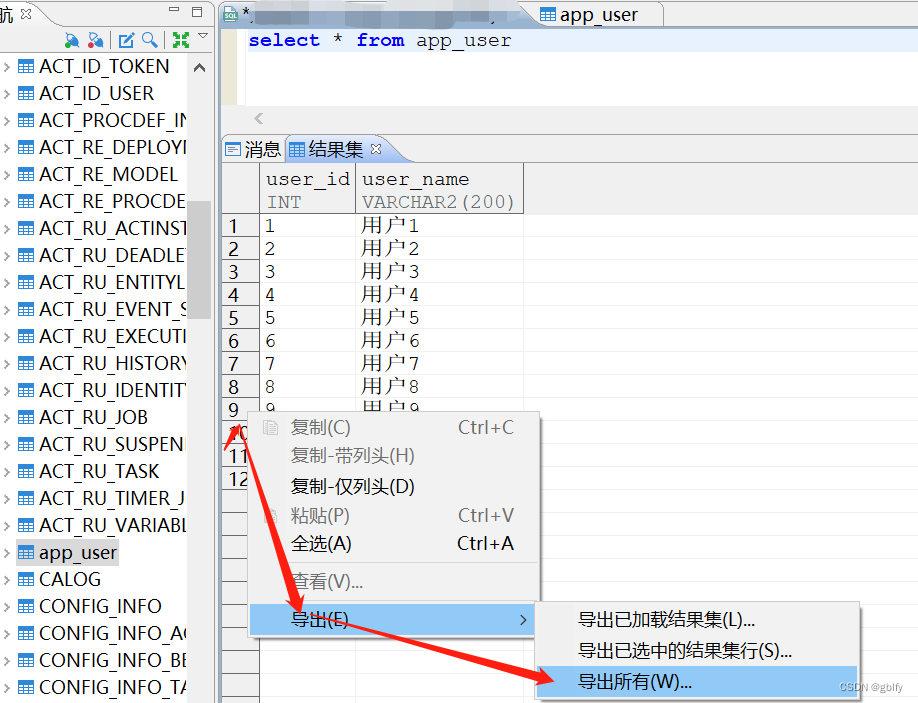Select row header 5 in result grid
Screen dimensions: 918x703
coord(240,318)
